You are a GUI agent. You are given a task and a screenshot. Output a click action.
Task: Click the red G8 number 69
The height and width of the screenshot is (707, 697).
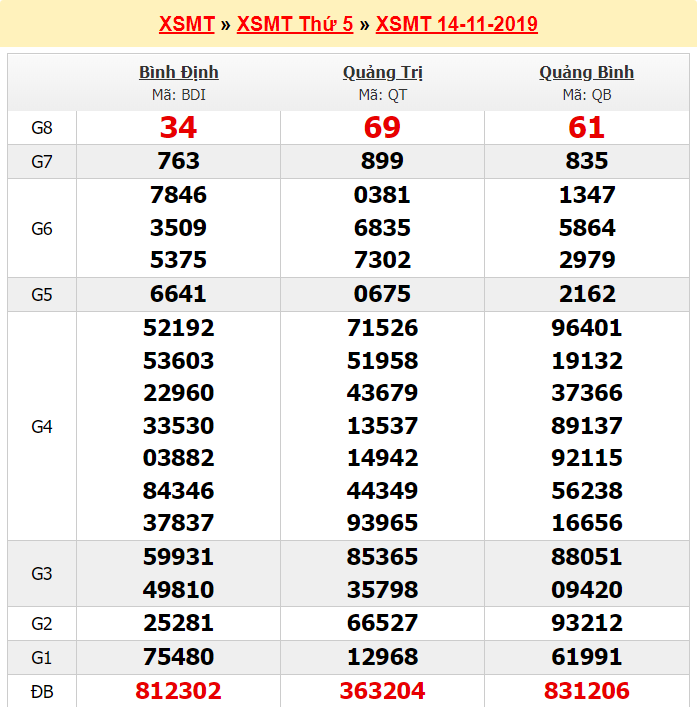382,127
